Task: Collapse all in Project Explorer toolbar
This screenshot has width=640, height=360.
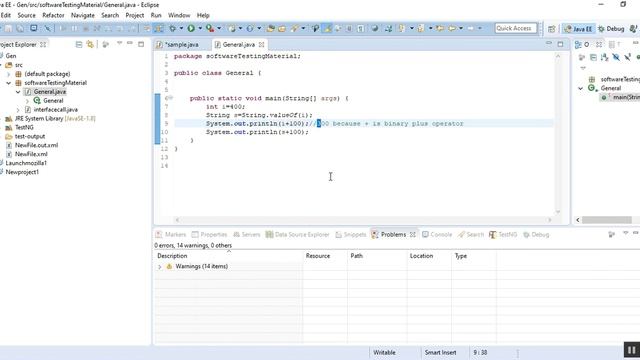Action: (79, 44)
